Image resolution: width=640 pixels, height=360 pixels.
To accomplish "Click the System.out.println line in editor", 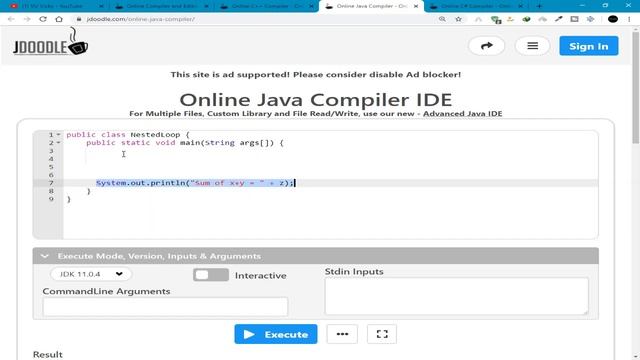I will tap(195, 183).
